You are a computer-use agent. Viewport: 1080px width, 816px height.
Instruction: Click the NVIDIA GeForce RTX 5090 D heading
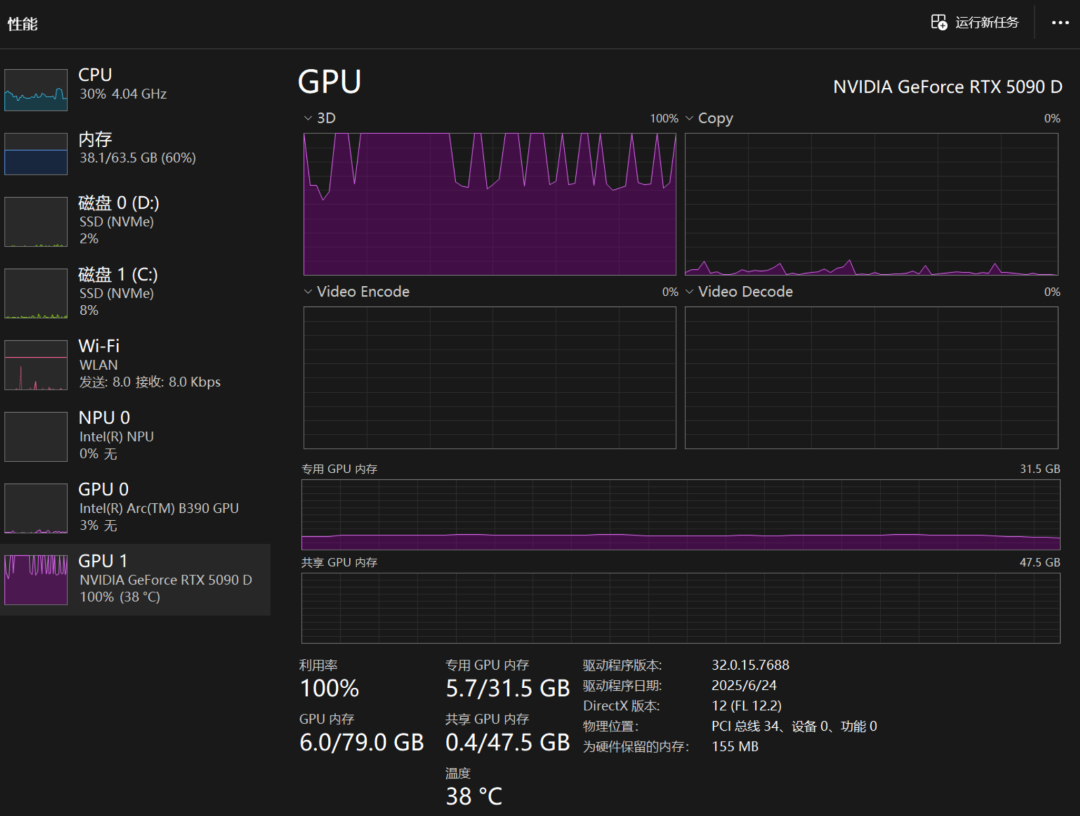click(x=947, y=87)
